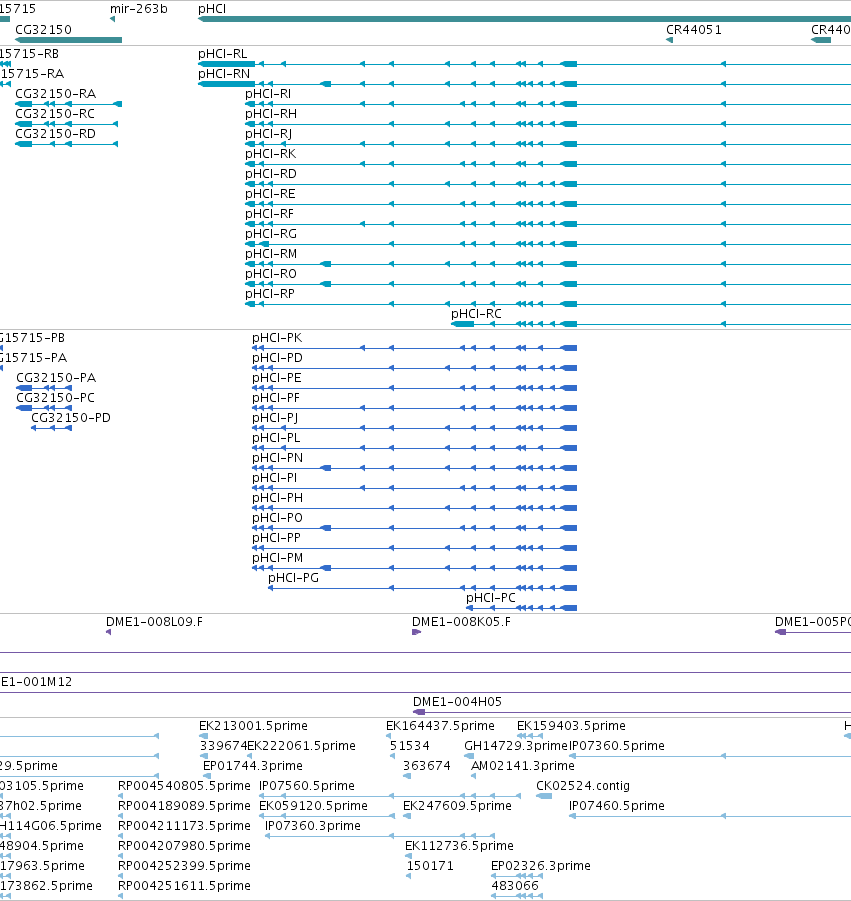Image resolution: width=851 pixels, height=901 pixels.
Task: Open transcript pHCl-RG
Action: click(271, 234)
